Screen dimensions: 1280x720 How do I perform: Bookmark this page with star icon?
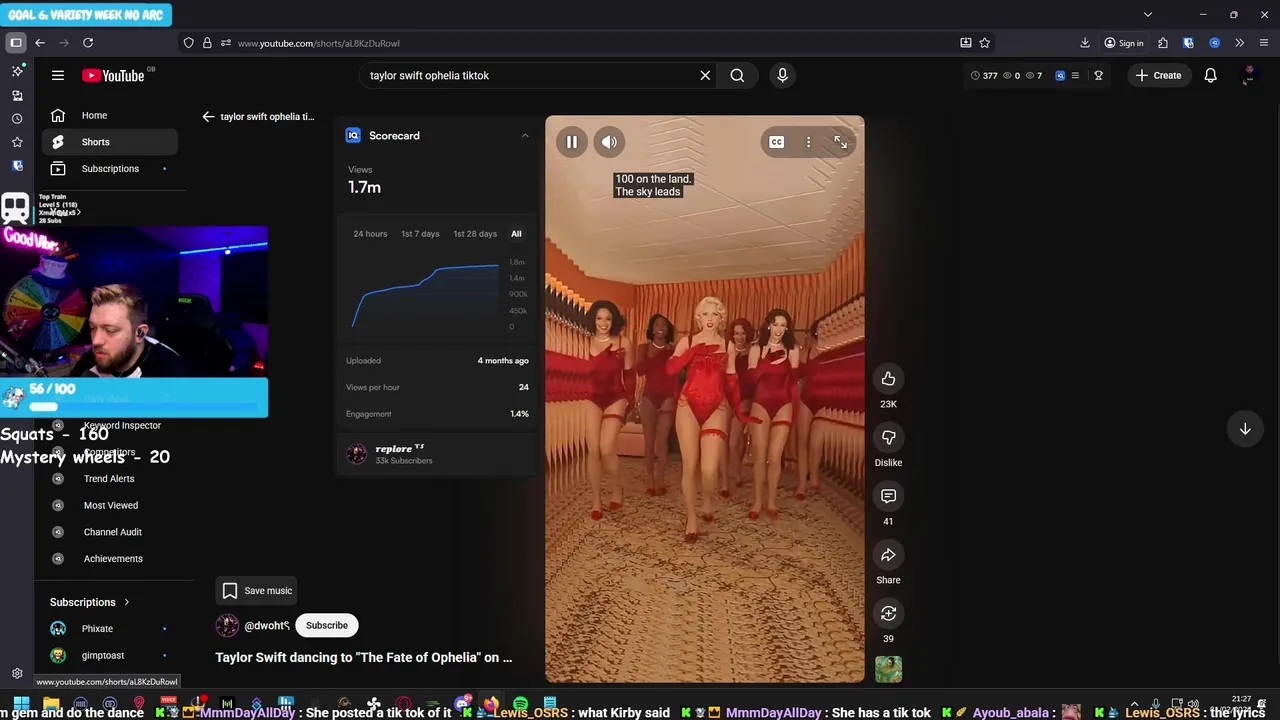click(984, 43)
